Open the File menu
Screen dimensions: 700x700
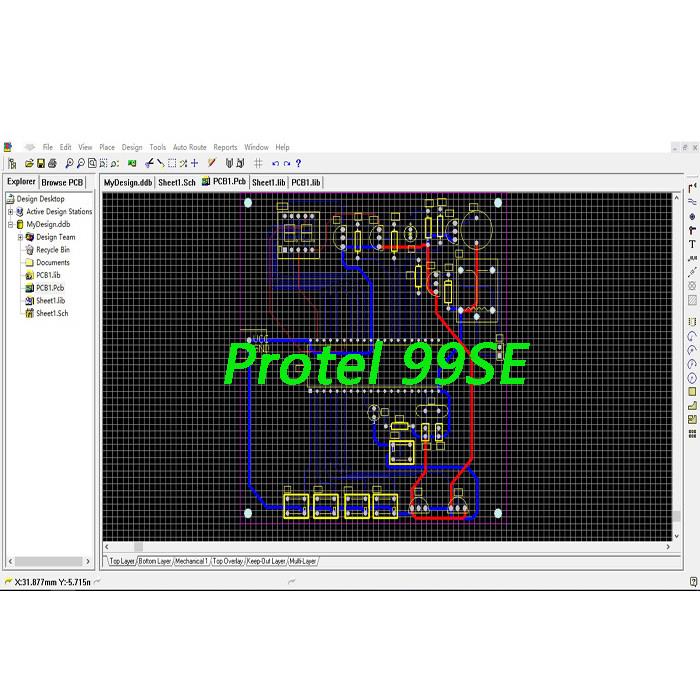(48, 147)
